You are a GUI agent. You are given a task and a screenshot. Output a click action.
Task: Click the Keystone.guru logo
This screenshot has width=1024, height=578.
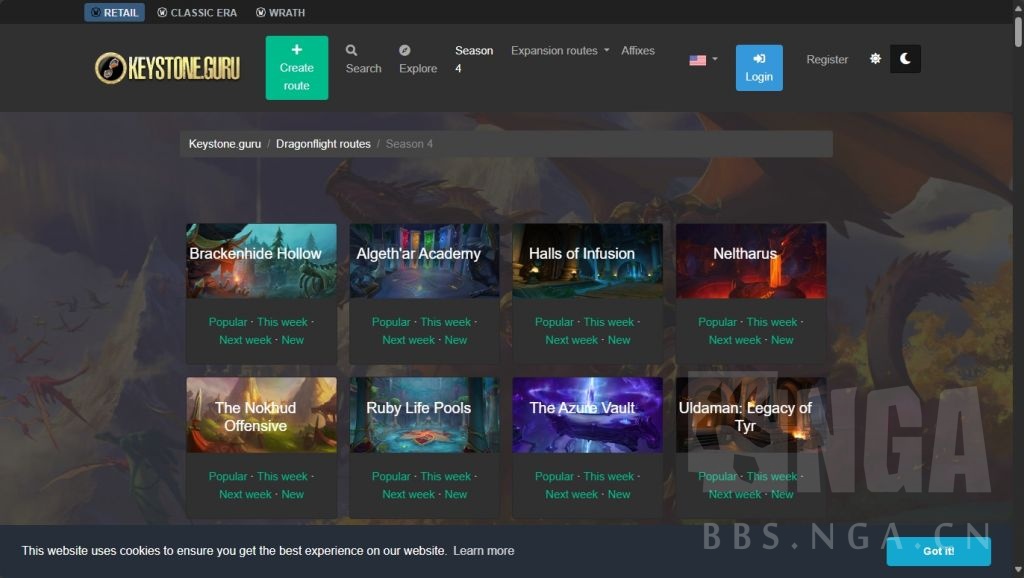coord(168,68)
